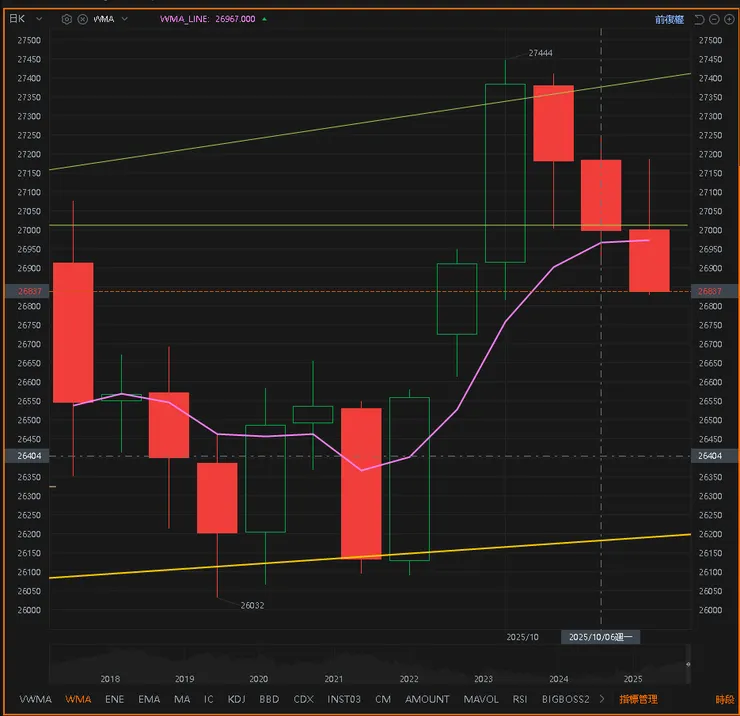The width and height of the screenshot is (740, 716).
Task: Open the WMA indicator selector dropdown
Action: [125, 19]
